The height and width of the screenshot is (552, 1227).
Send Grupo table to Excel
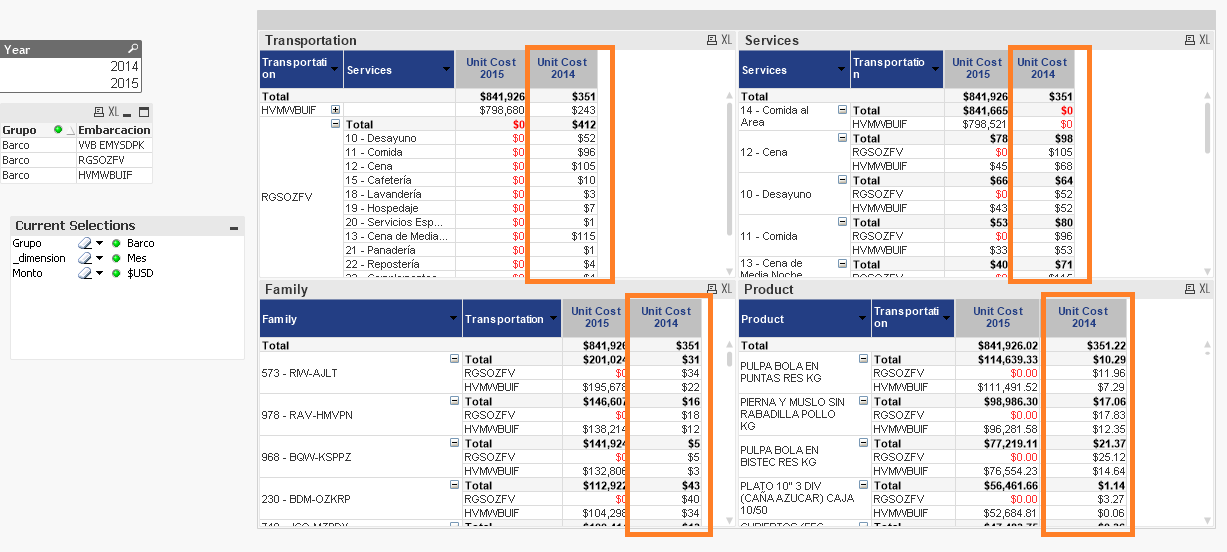click(x=114, y=112)
